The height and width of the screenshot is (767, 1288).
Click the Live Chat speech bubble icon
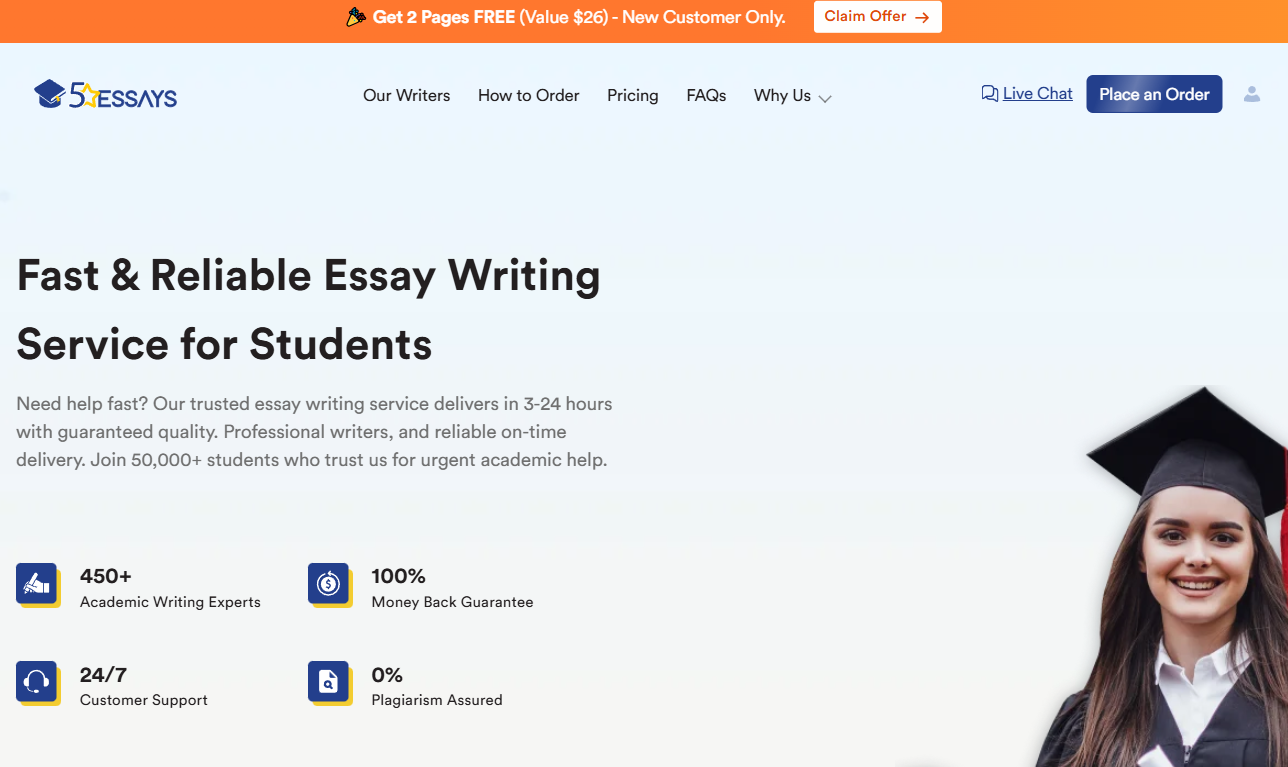[990, 94]
